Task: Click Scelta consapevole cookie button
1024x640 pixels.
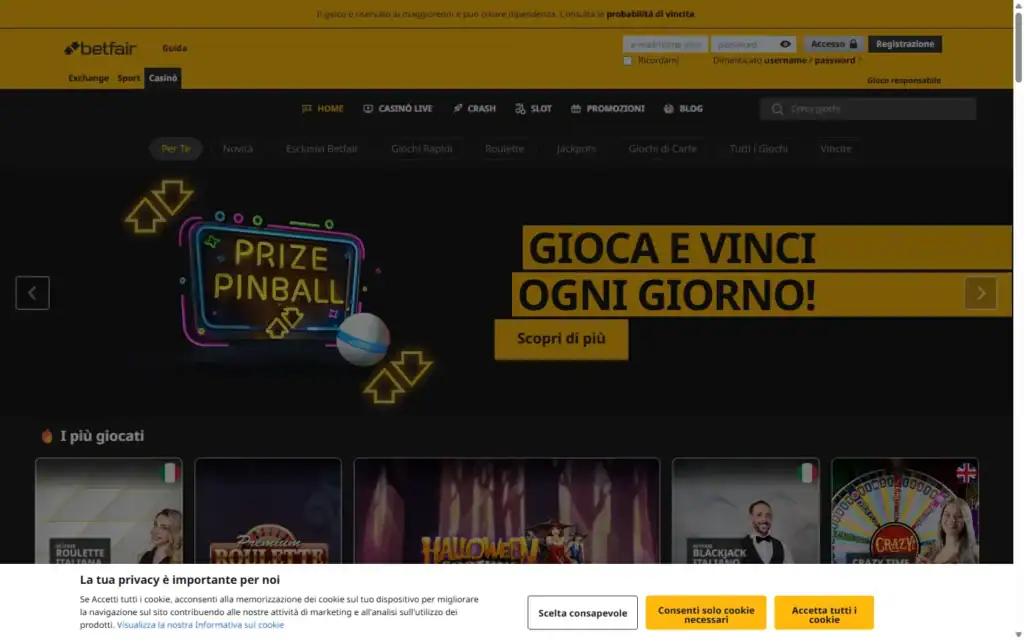Action: [x=582, y=613]
